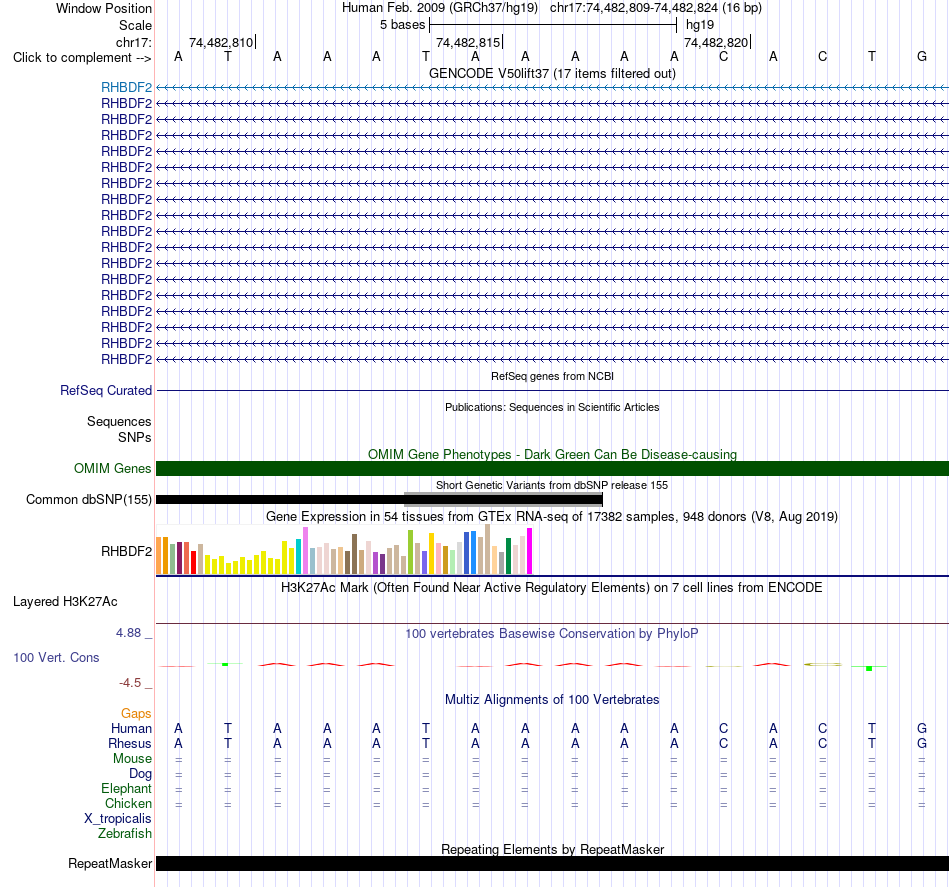Screen dimensions: 950x887
Task: Click the chr17: ruler label
Action: coord(133,42)
